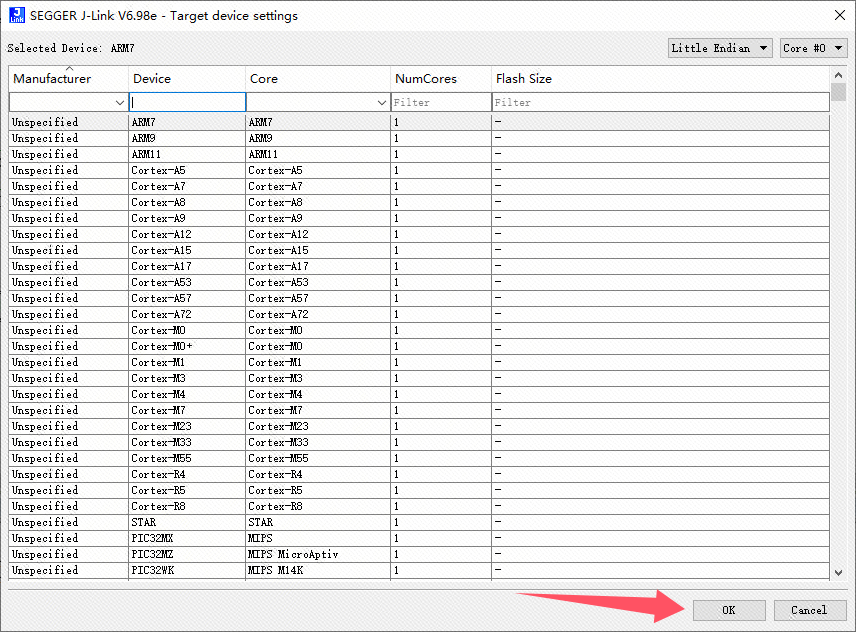The image size is (856, 632).
Task: Open the Little Endian dropdown
Action: [720, 48]
